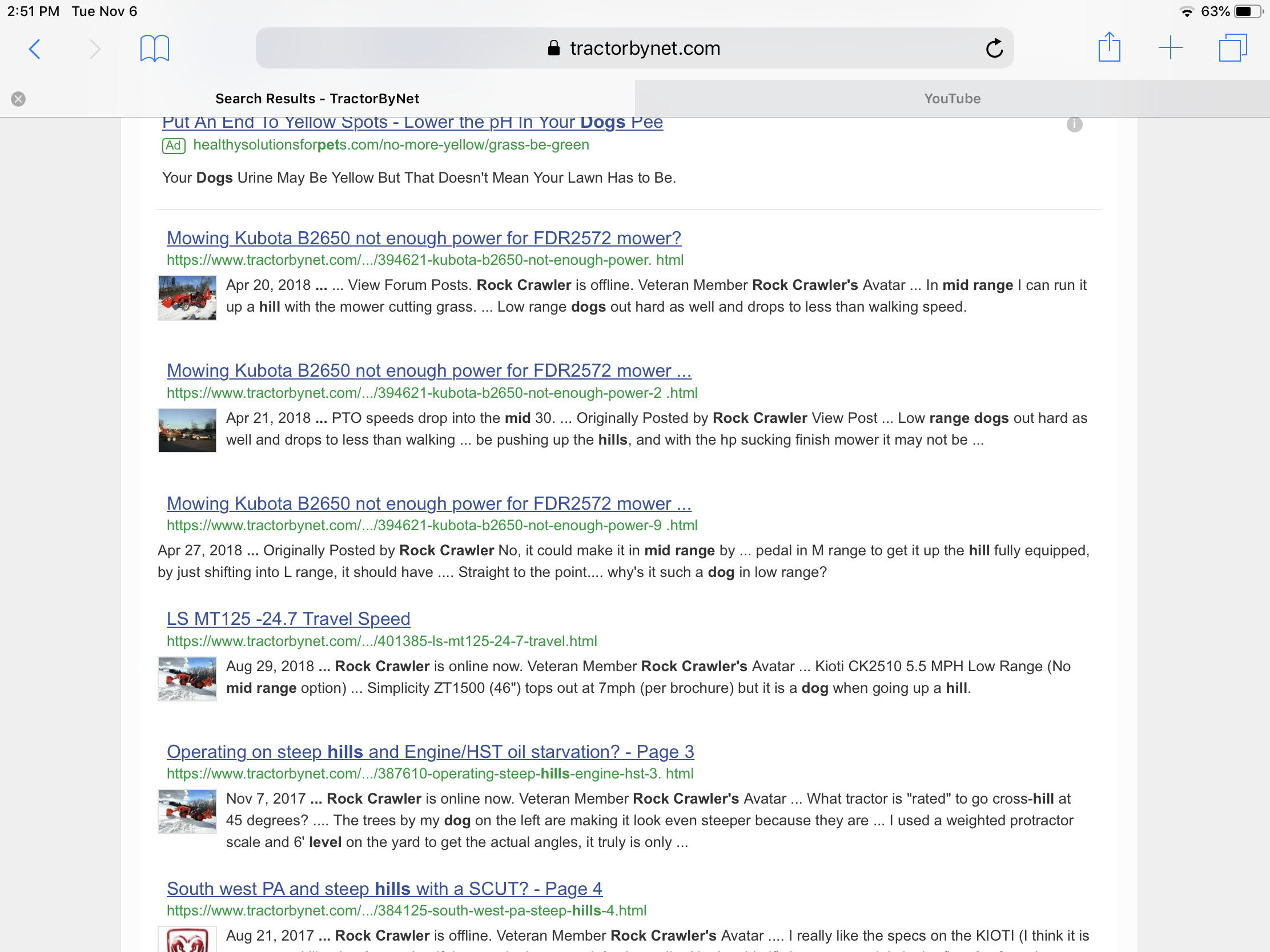This screenshot has width=1270, height=952.
Task: Open Operating on steep hills Page 3
Action: [x=430, y=751]
